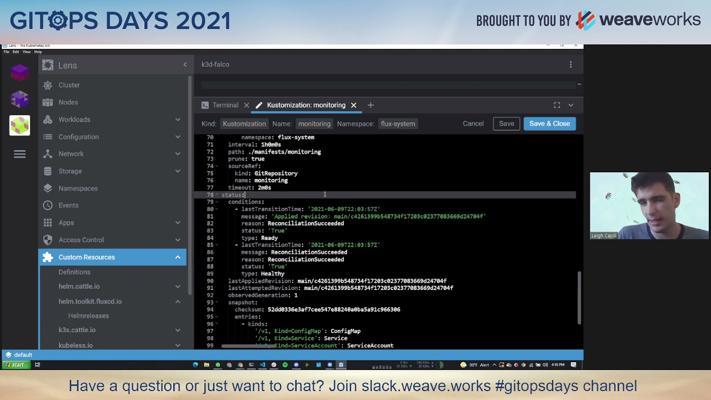Click the k3d-falco three-dot menu
Image resolution: width=711 pixels, height=400 pixels.
click(x=570, y=65)
